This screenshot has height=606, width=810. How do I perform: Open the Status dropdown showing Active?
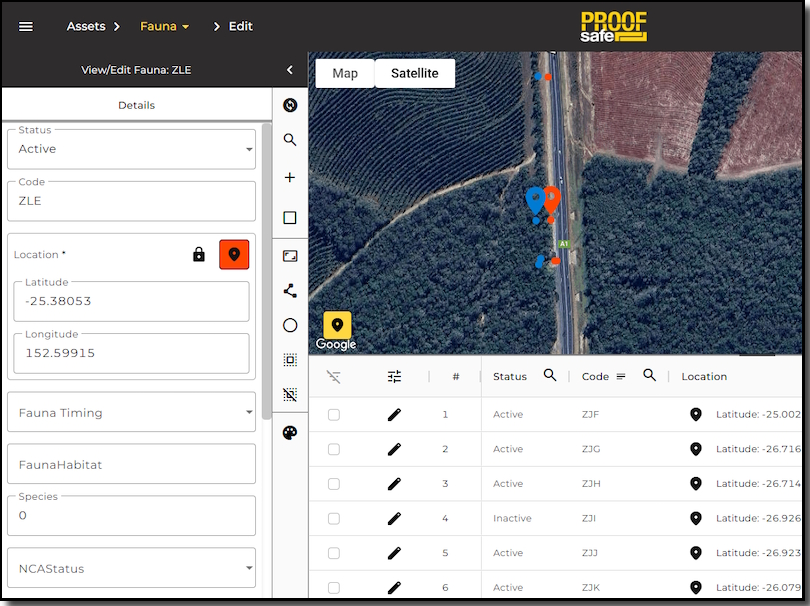[131, 148]
